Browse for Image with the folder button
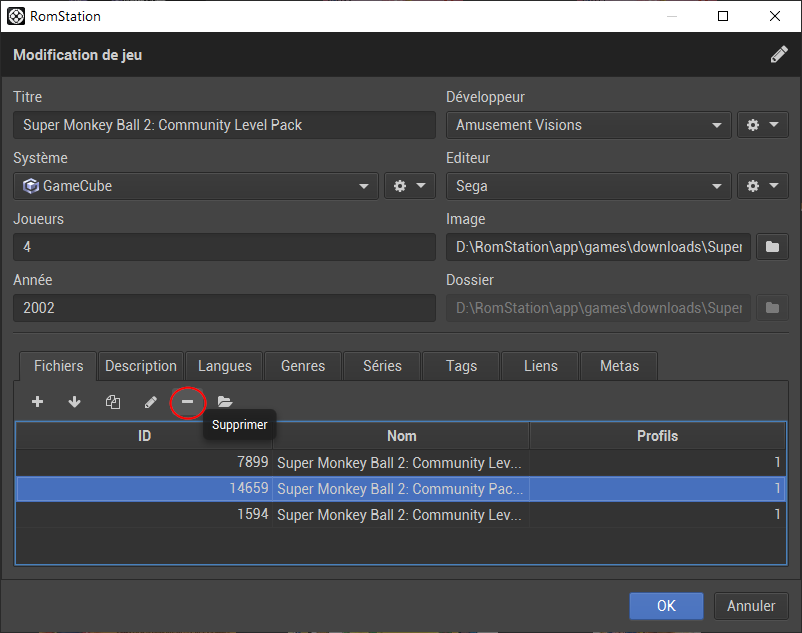Screen dimensions: 802x633 pos(772,247)
